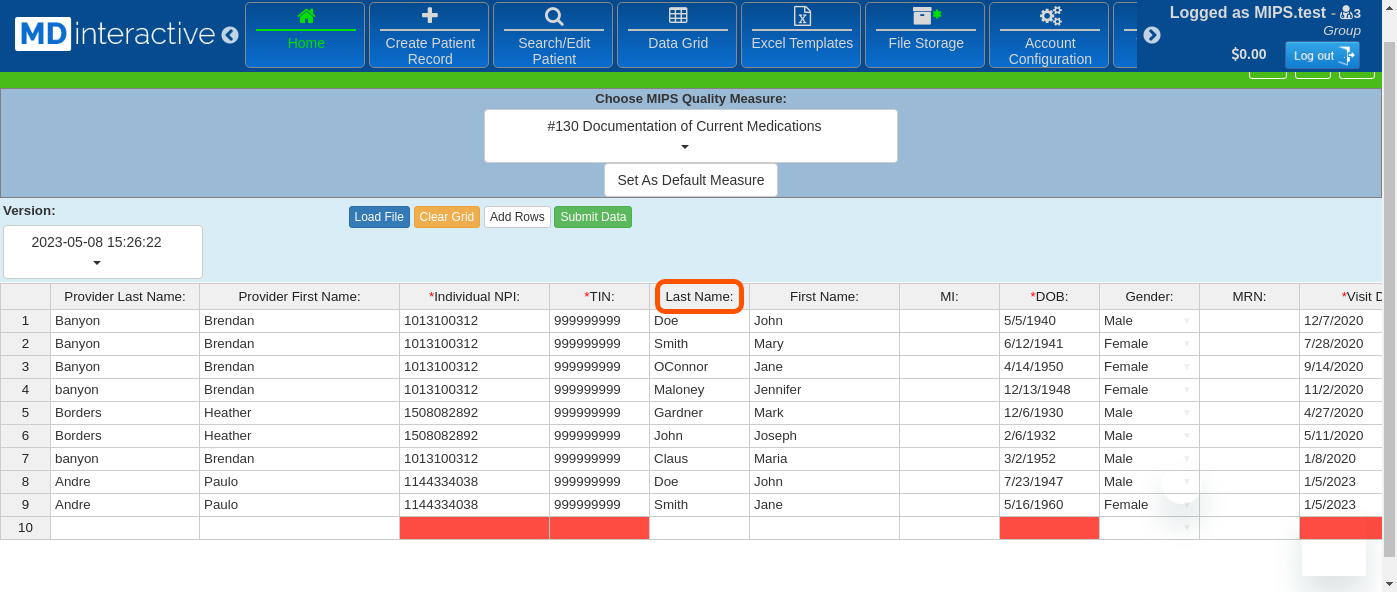The width and height of the screenshot is (1397, 592).
Task: Open the Excel Templates spreadsheet icon
Action: tap(802, 16)
